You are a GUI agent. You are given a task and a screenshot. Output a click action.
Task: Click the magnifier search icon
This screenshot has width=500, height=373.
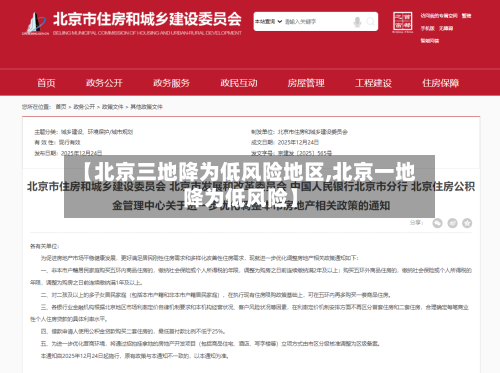click(370, 22)
